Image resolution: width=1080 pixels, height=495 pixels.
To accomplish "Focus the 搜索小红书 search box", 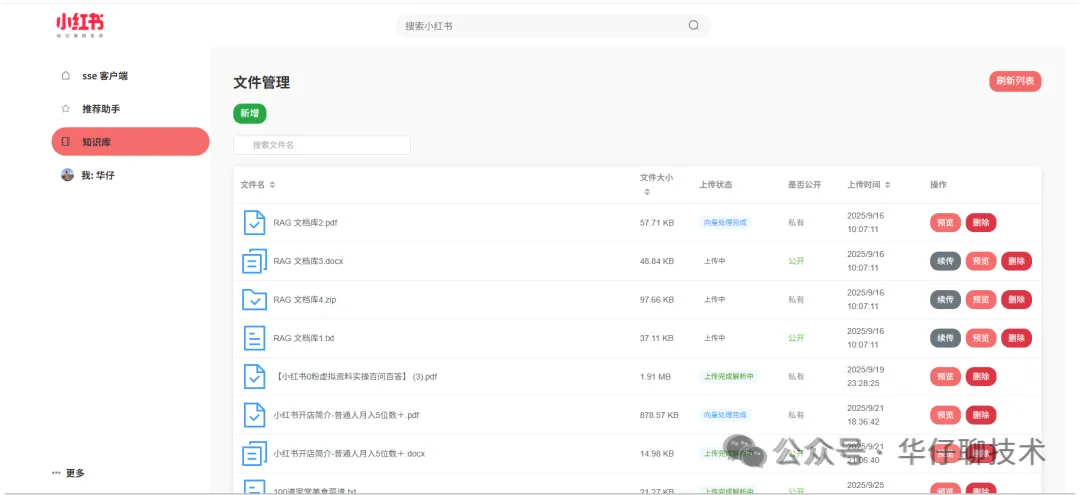I will (553, 25).
